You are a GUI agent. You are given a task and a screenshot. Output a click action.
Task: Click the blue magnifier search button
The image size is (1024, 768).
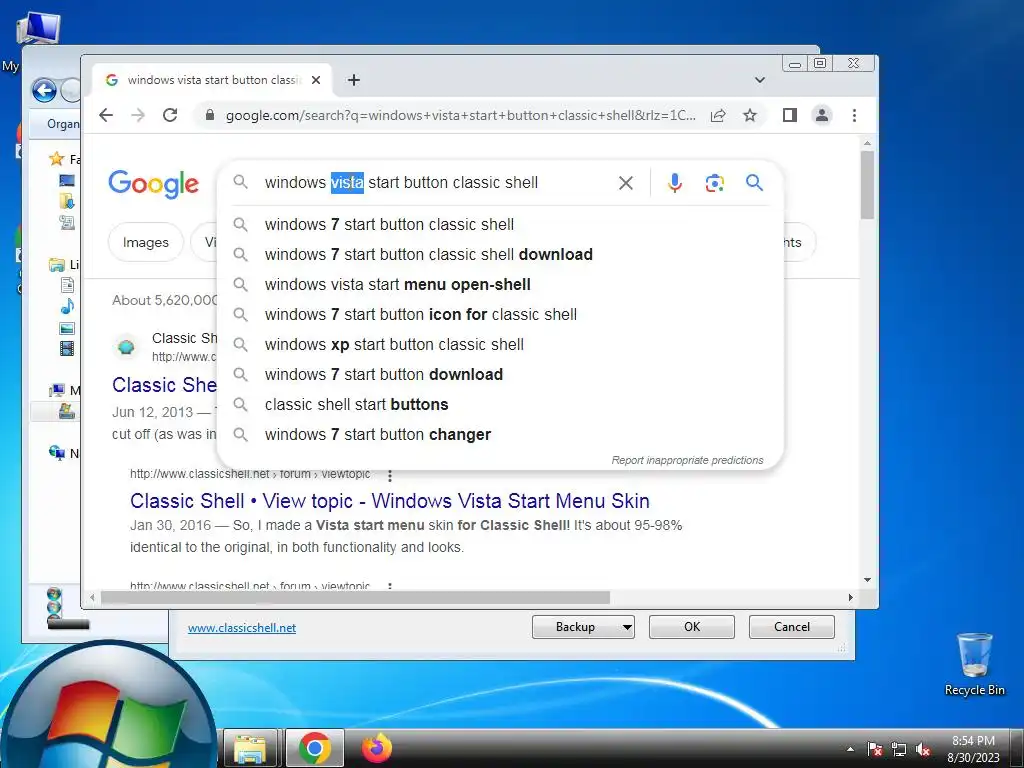click(754, 183)
